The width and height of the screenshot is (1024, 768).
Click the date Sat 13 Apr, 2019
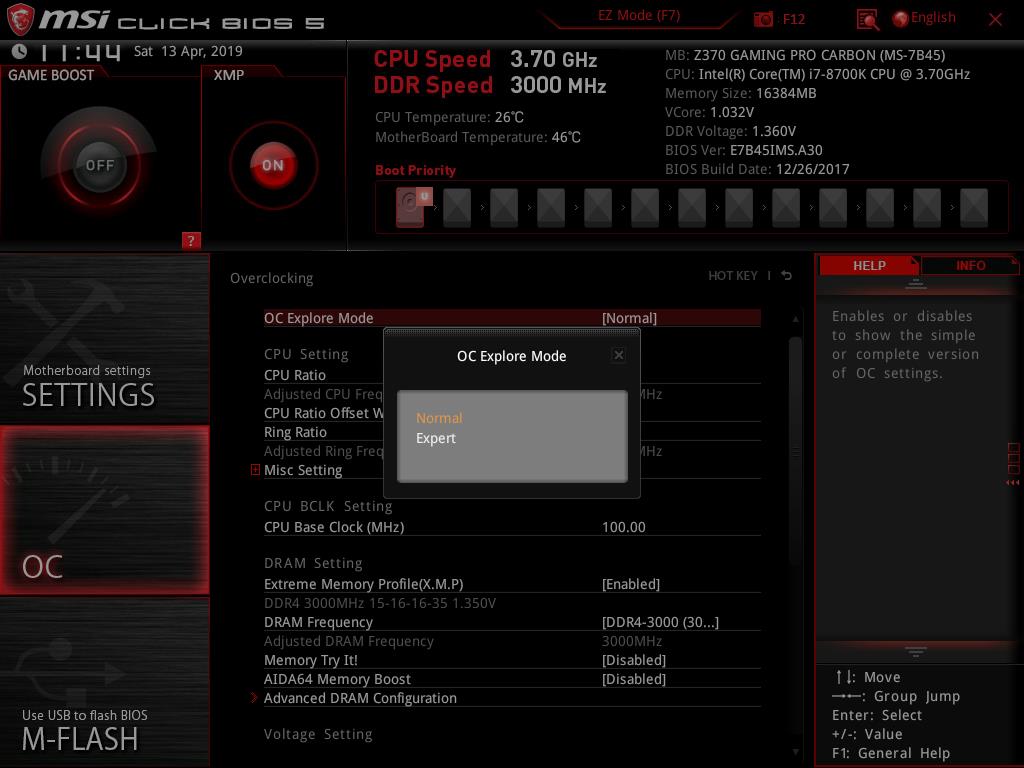pyautogui.click(x=188, y=51)
